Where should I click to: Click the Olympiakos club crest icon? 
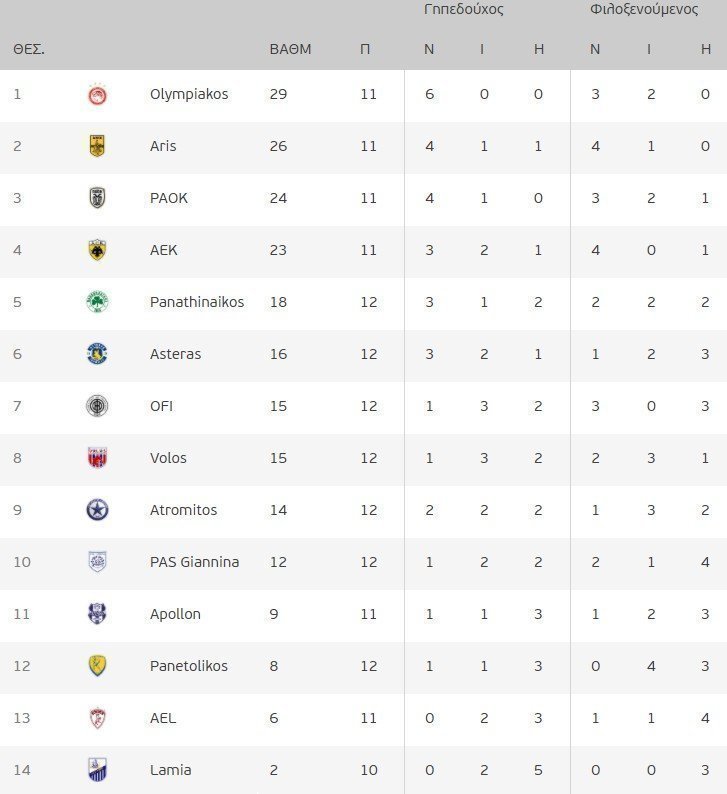coord(97,95)
